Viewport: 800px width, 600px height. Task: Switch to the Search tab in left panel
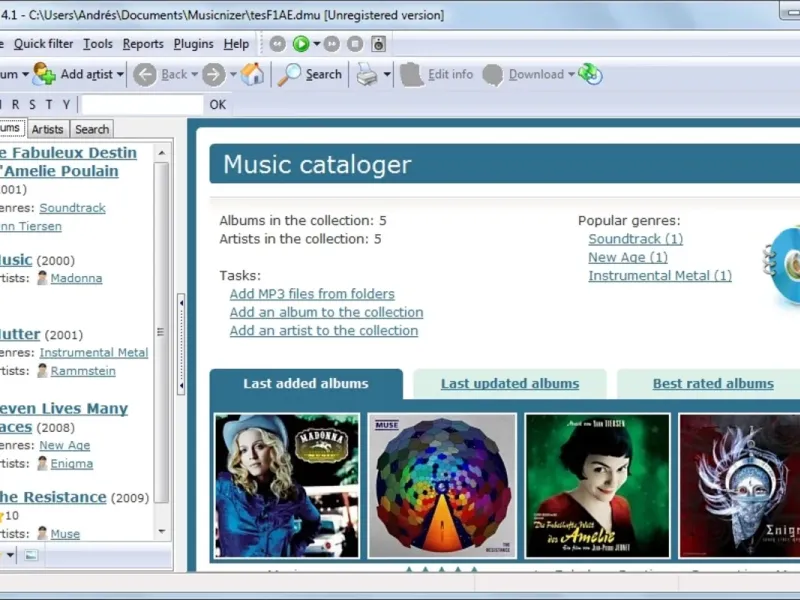92,129
